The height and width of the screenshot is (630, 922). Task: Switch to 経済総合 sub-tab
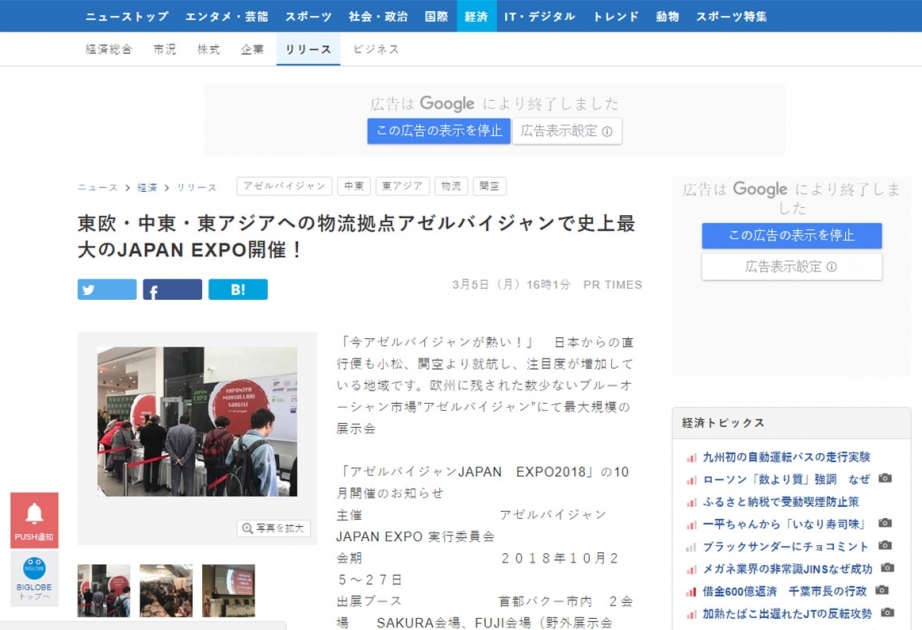(x=109, y=49)
